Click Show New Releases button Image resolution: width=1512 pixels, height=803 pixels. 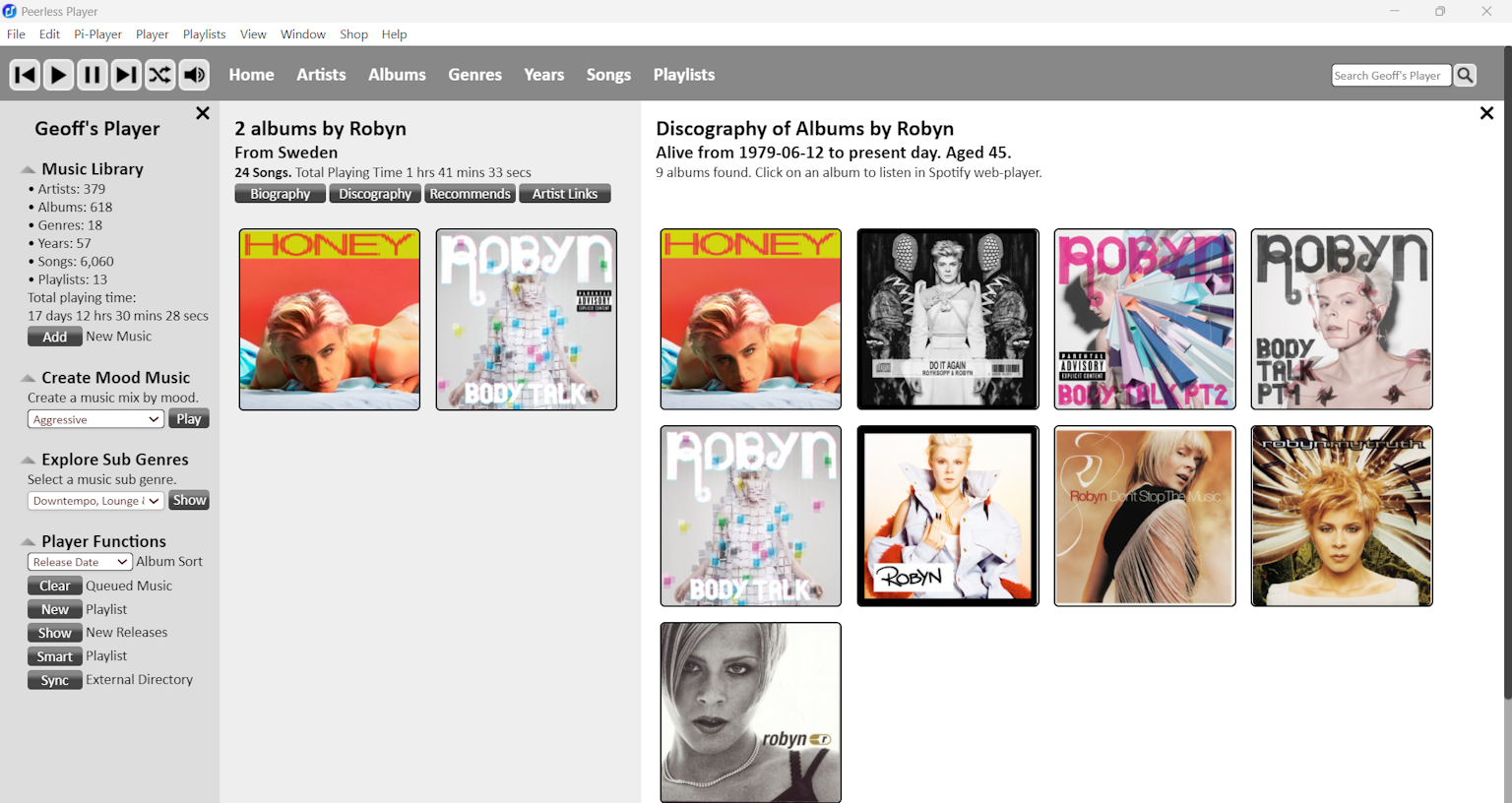pyautogui.click(x=55, y=634)
